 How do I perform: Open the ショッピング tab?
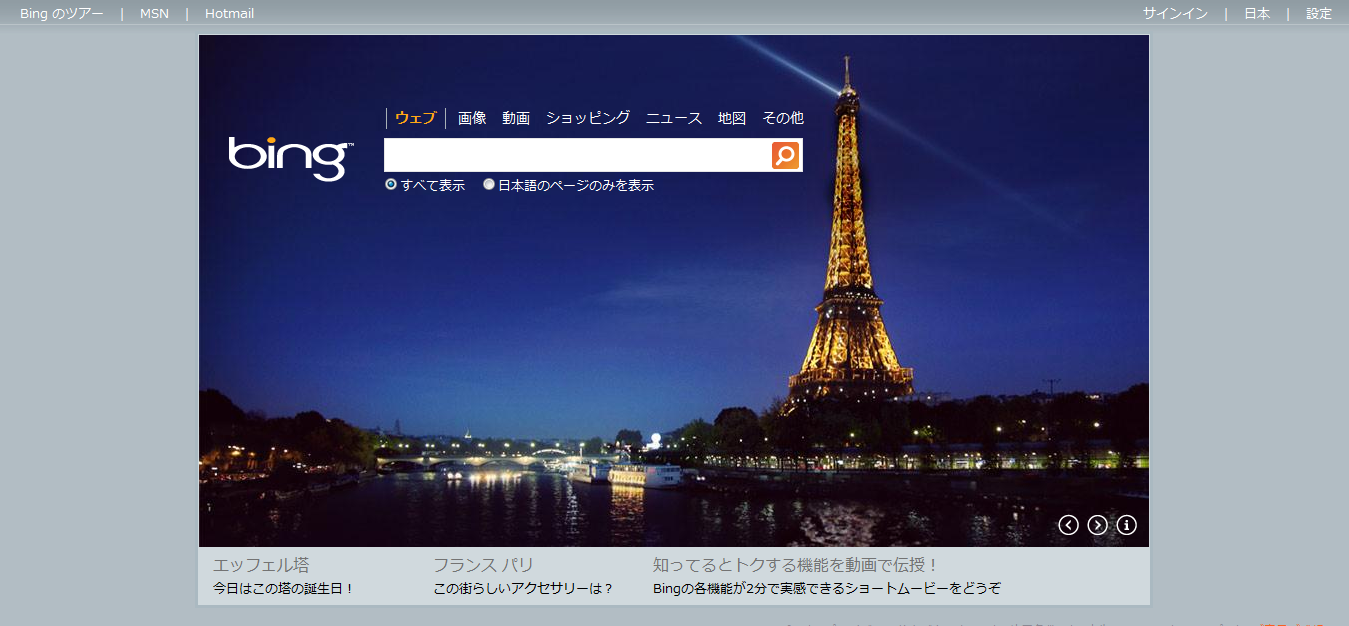[x=588, y=118]
